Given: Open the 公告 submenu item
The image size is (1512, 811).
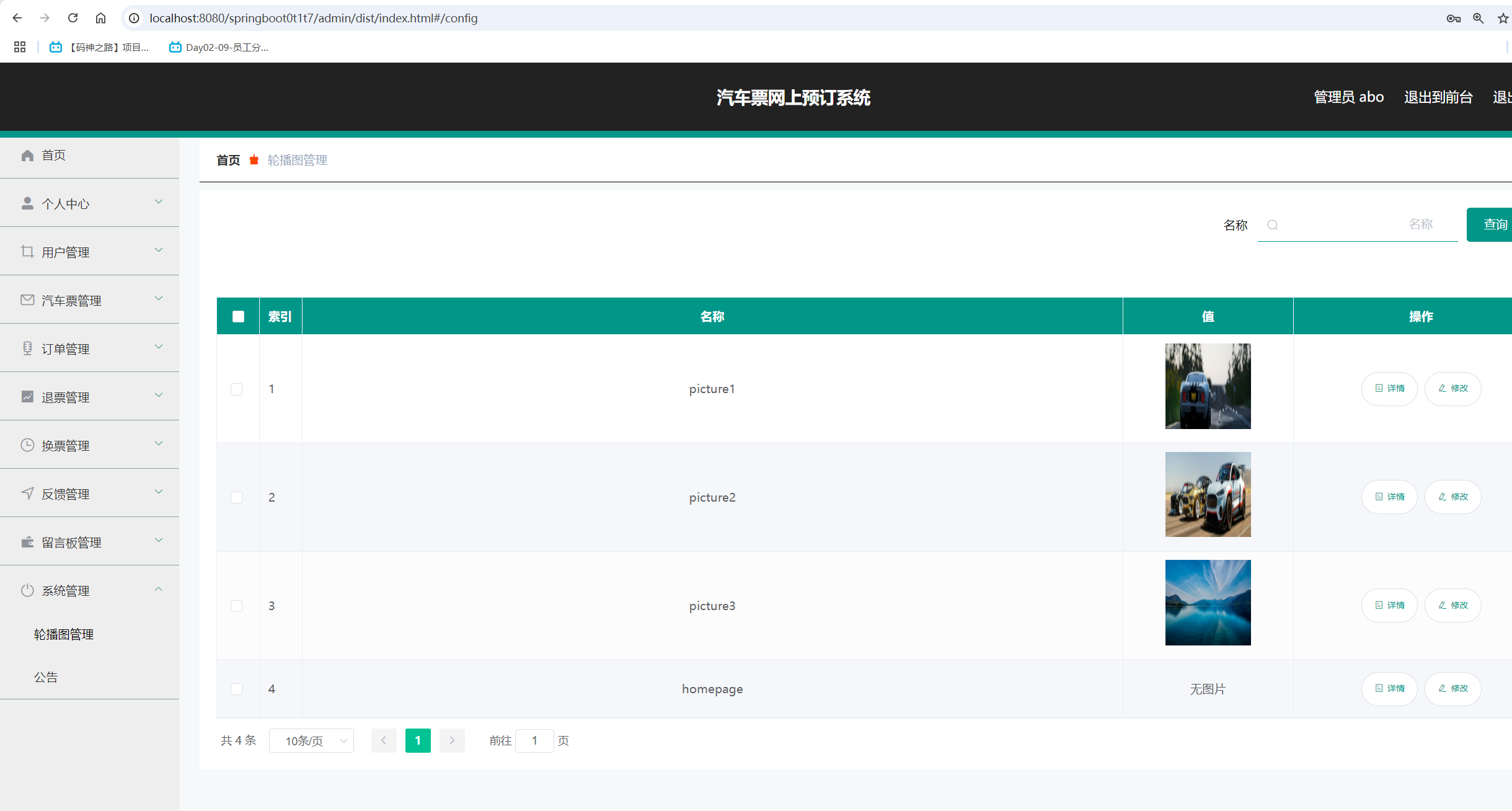Looking at the screenshot, I should click(x=46, y=677).
